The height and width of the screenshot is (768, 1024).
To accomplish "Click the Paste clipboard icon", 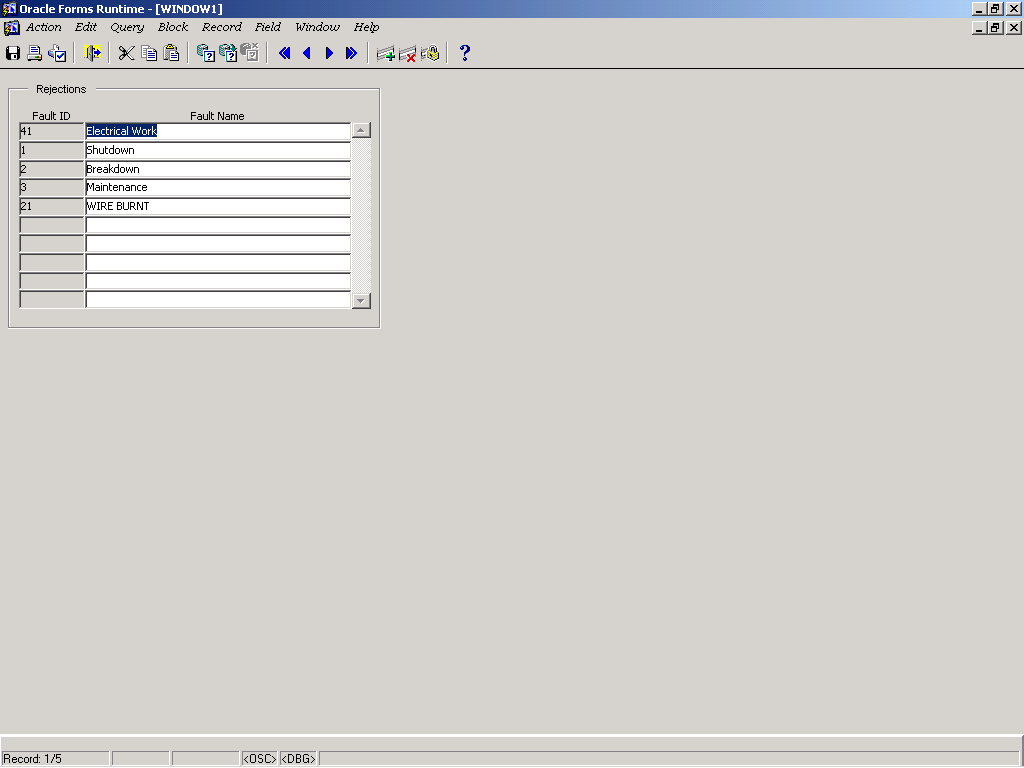I will 172,53.
